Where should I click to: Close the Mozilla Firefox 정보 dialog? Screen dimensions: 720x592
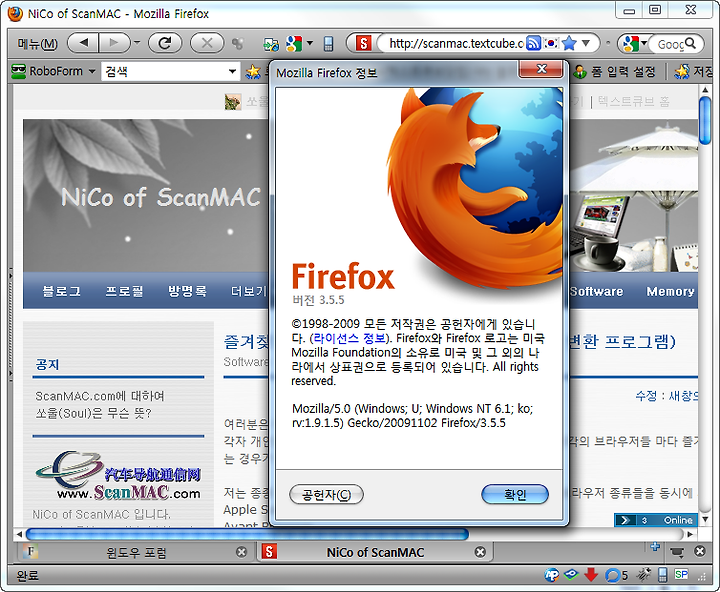click(540, 69)
